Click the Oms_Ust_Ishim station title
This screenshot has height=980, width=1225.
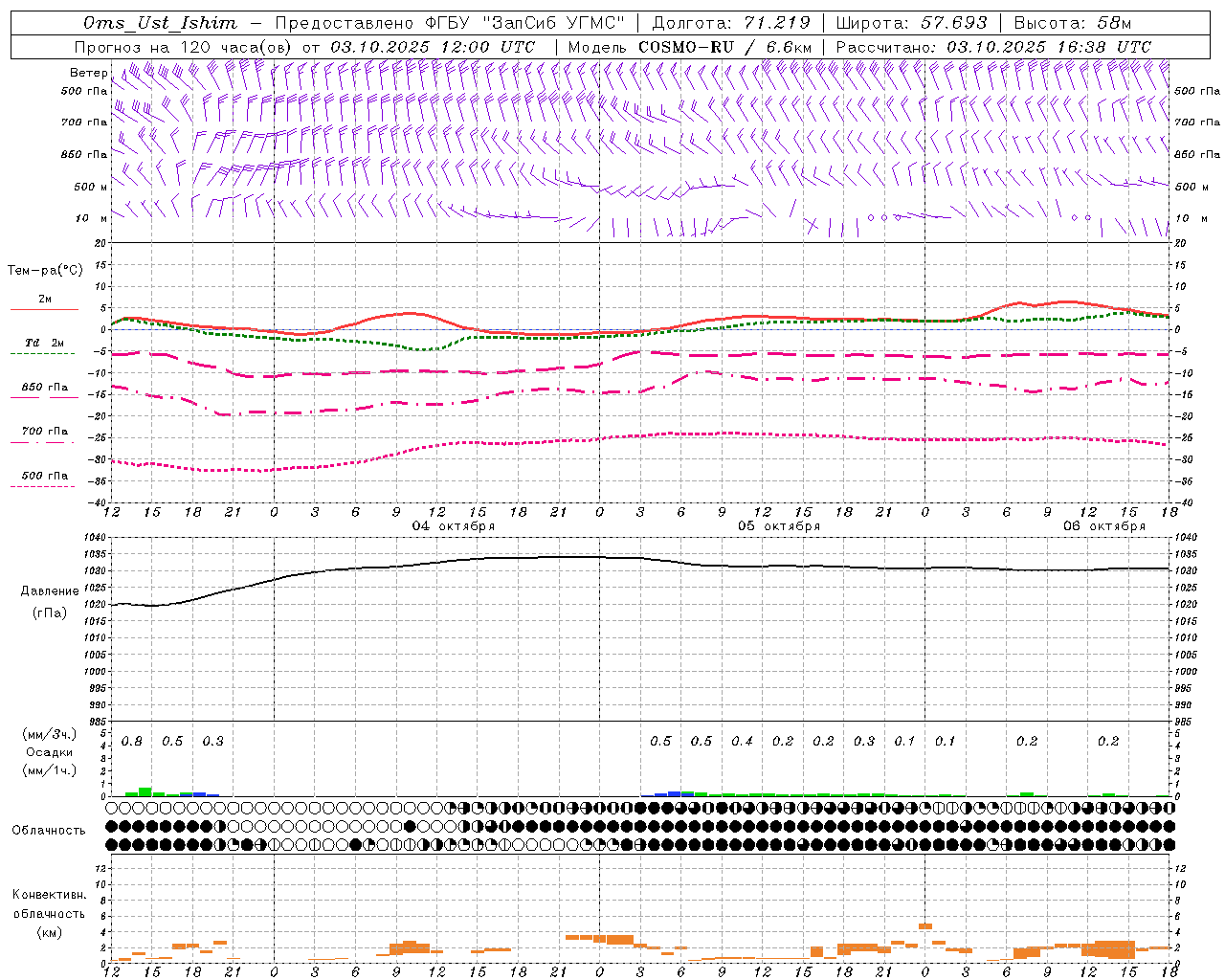160,23
